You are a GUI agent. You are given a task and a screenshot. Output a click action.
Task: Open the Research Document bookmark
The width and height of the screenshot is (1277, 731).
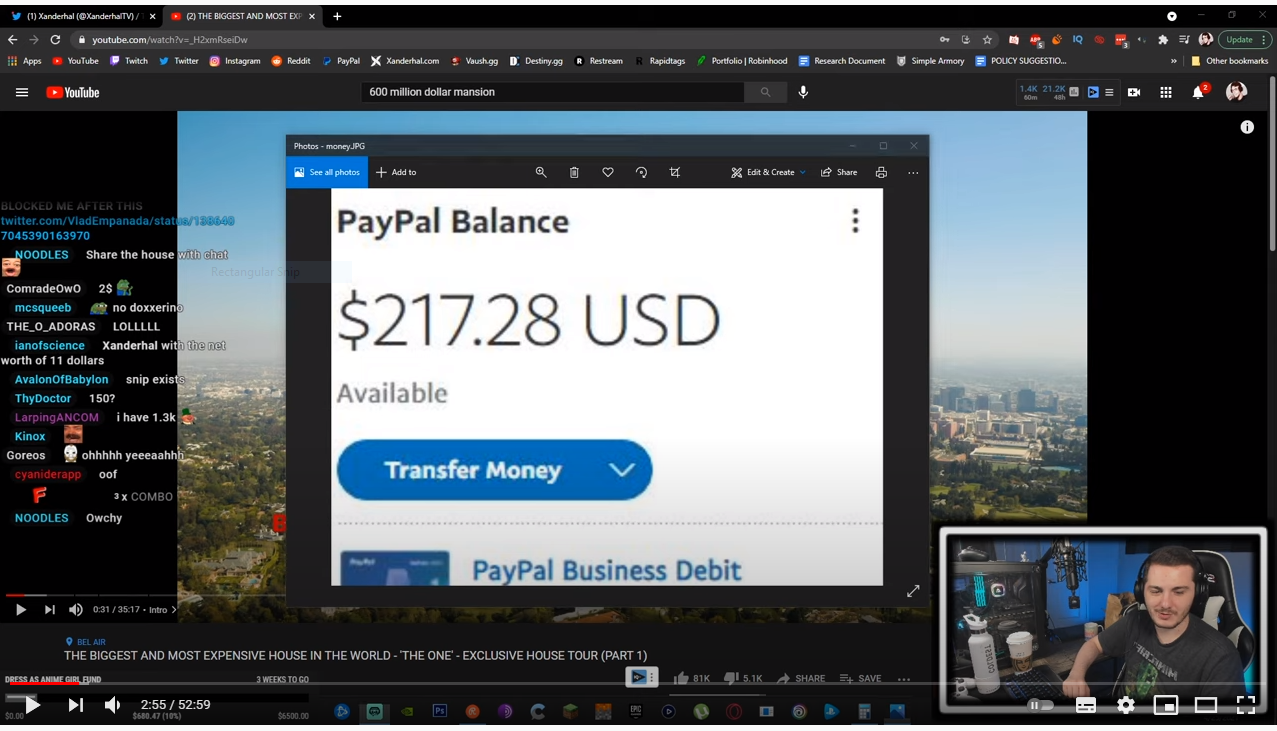point(842,61)
